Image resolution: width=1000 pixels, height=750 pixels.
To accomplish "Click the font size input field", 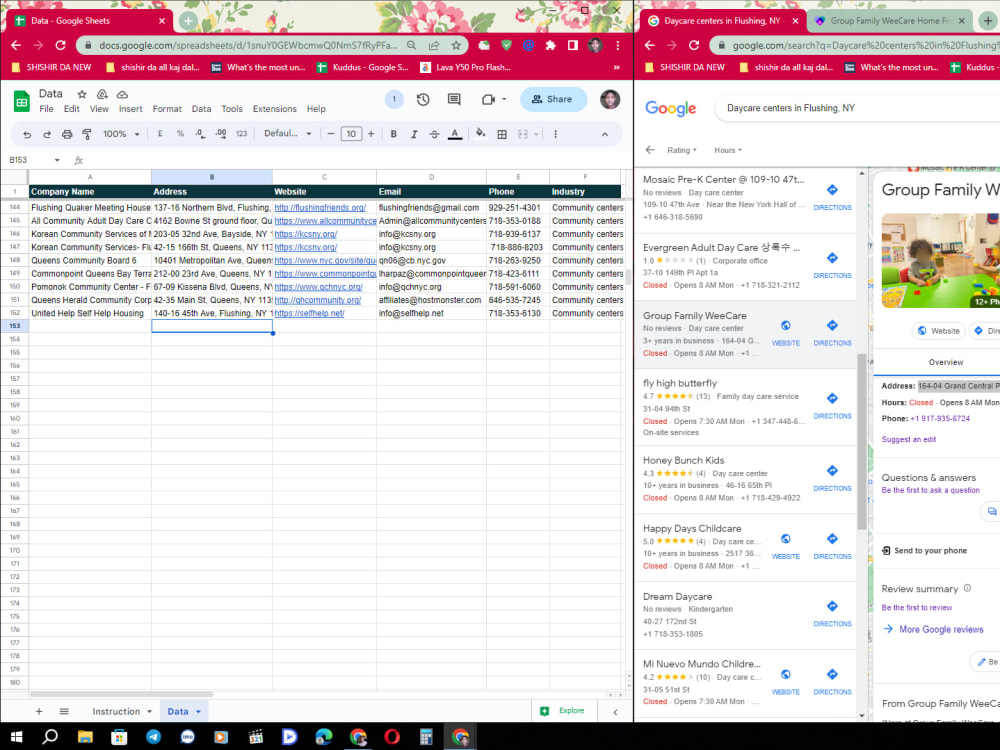I will 351,134.
